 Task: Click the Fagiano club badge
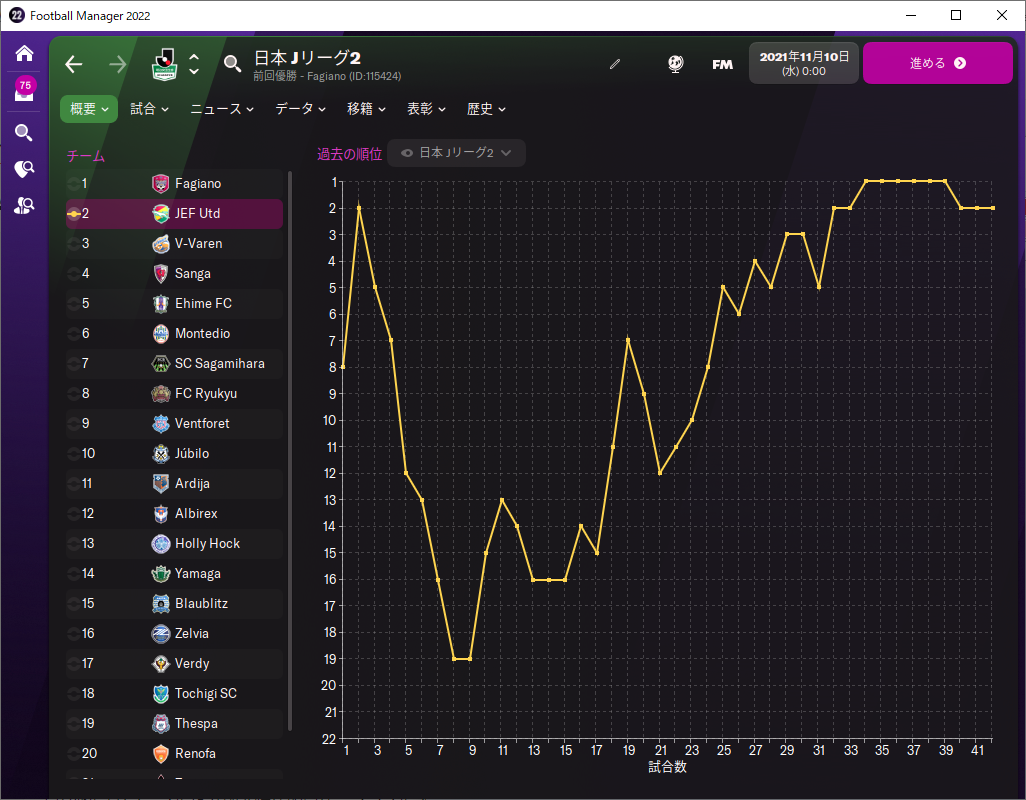pyautogui.click(x=160, y=184)
